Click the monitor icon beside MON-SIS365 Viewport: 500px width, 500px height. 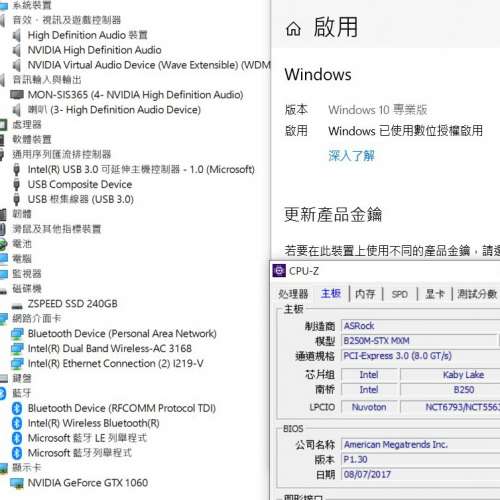point(17,95)
